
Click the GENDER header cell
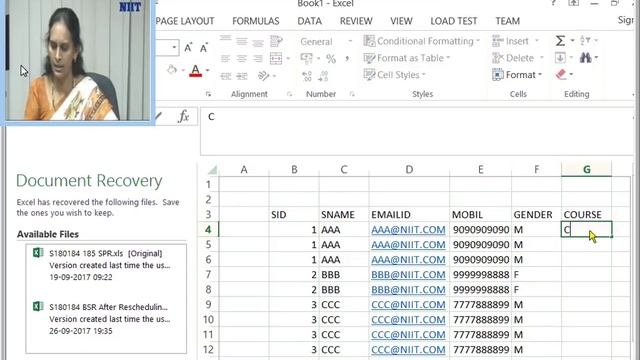click(x=536, y=214)
